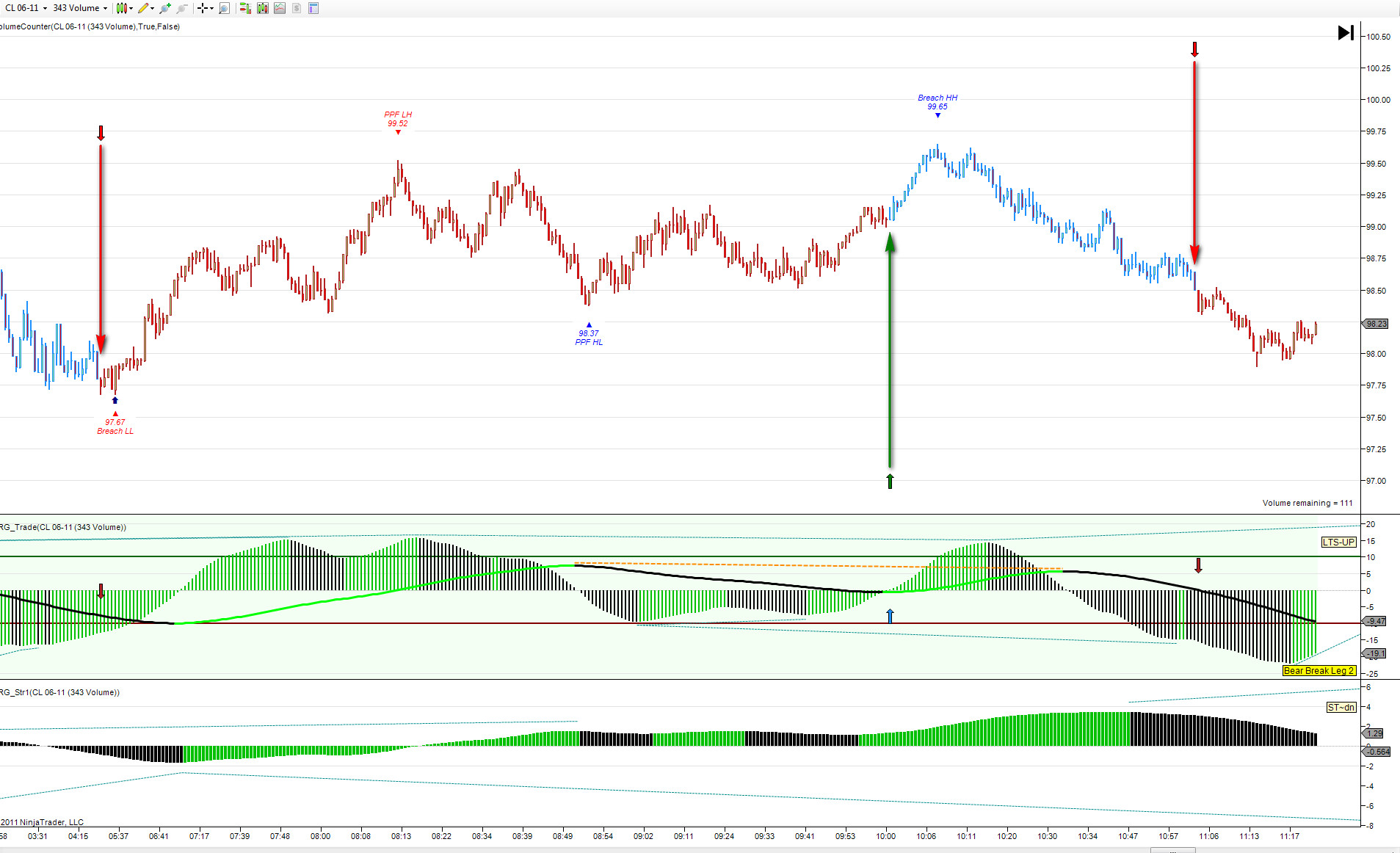Screen dimensions: 1400x853
Task: Click the NinjaTrader, LLC copyright text
Action: click(x=42, y=822)
